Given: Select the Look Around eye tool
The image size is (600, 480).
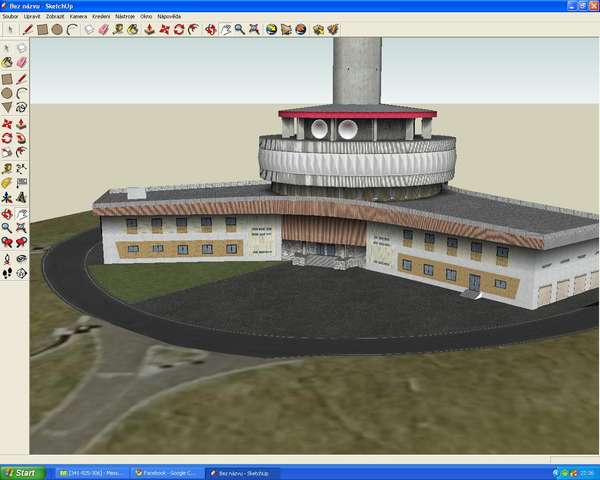Looking at the screenshot, I should click(x=21, y=259).
